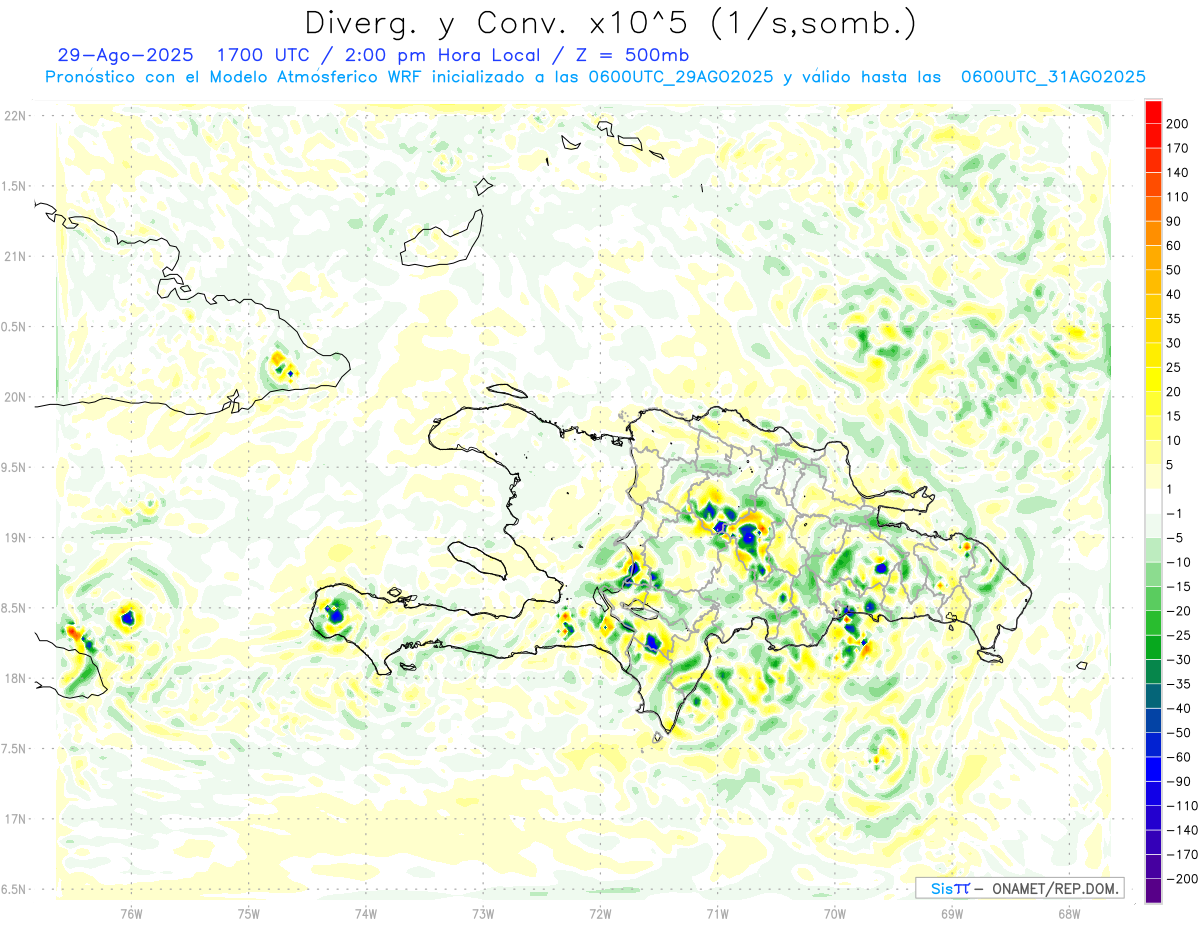
Task: Click the -200 label on the color scale
Action: click(1175, 879)
